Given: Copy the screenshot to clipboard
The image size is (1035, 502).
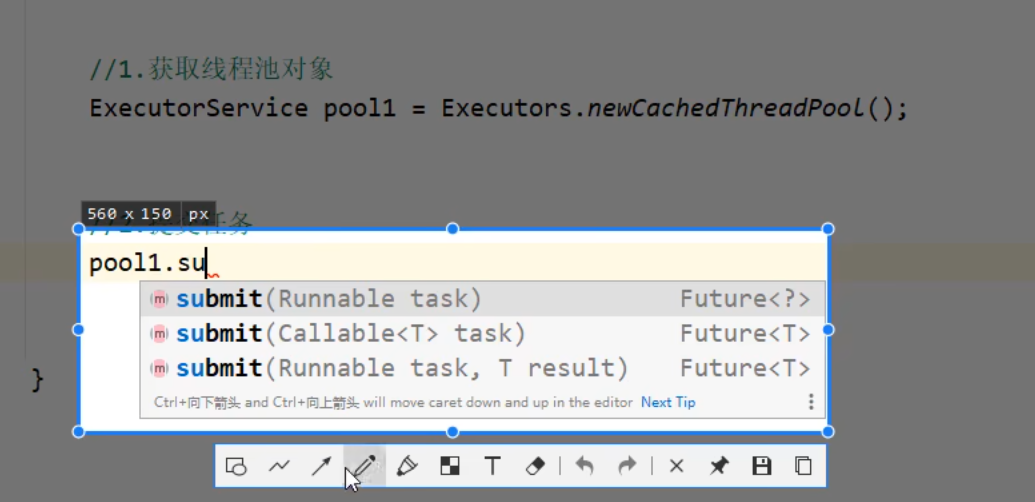Looking at the screenshot, I should point(803,466).
